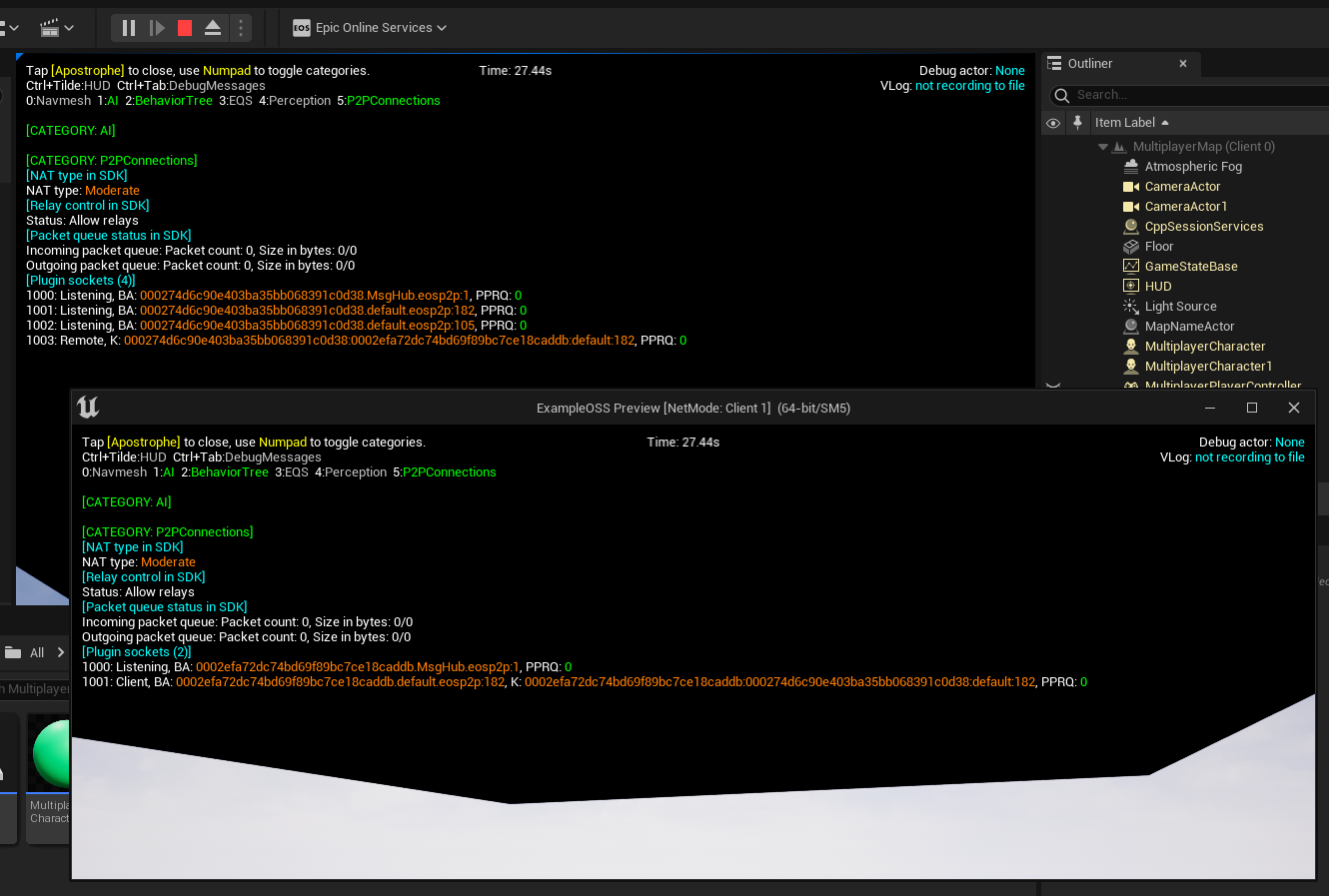1329x896 pixels.
Task: Click the red Stop button to end play
Action: (x=184, y=27)
